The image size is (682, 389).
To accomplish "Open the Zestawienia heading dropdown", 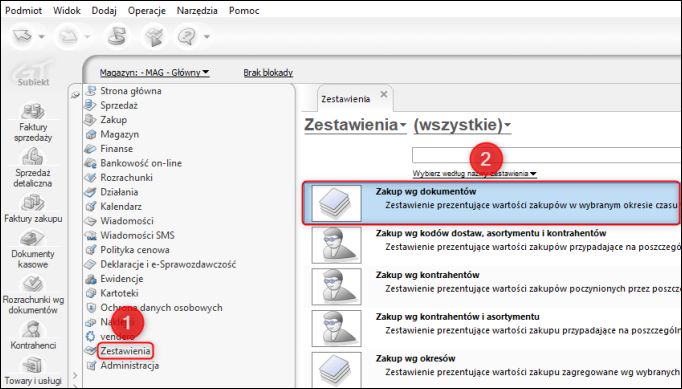I will point(355,125).
